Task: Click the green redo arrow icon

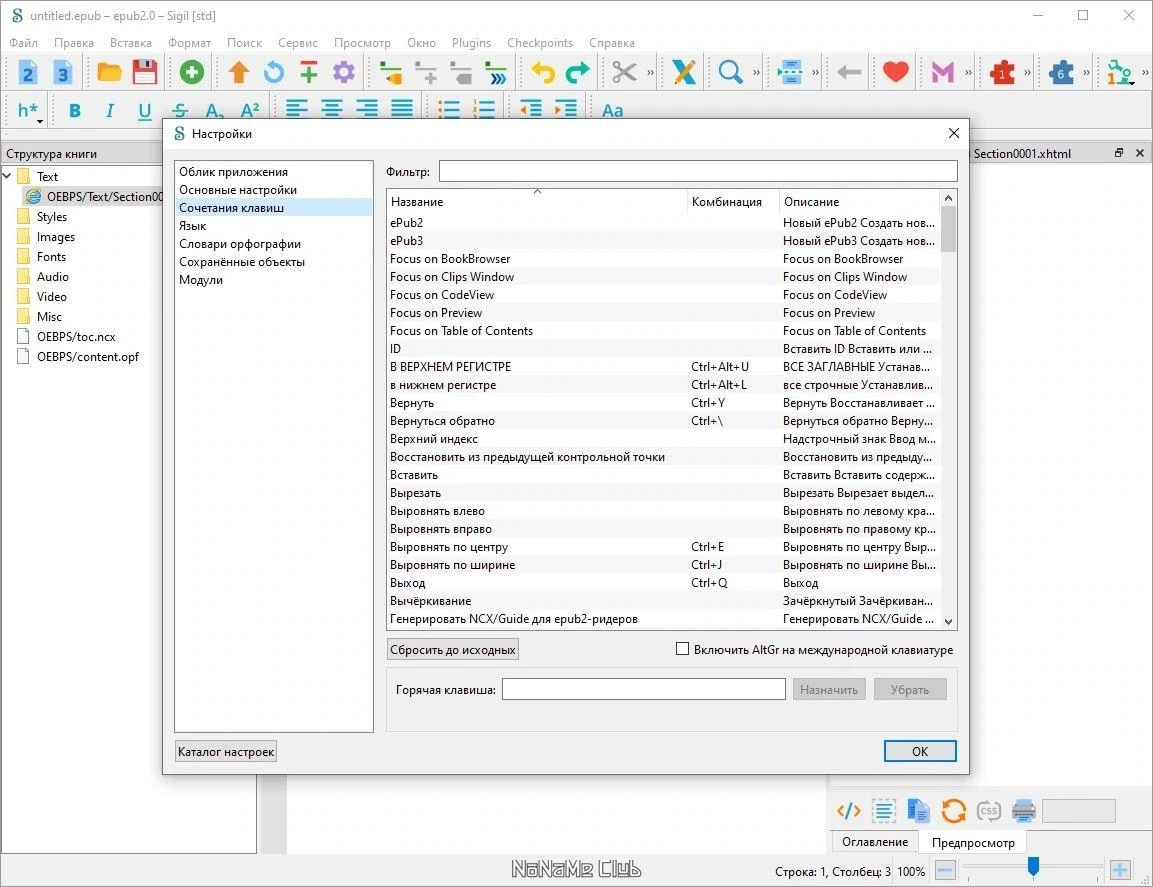Action: pos(577,72)
